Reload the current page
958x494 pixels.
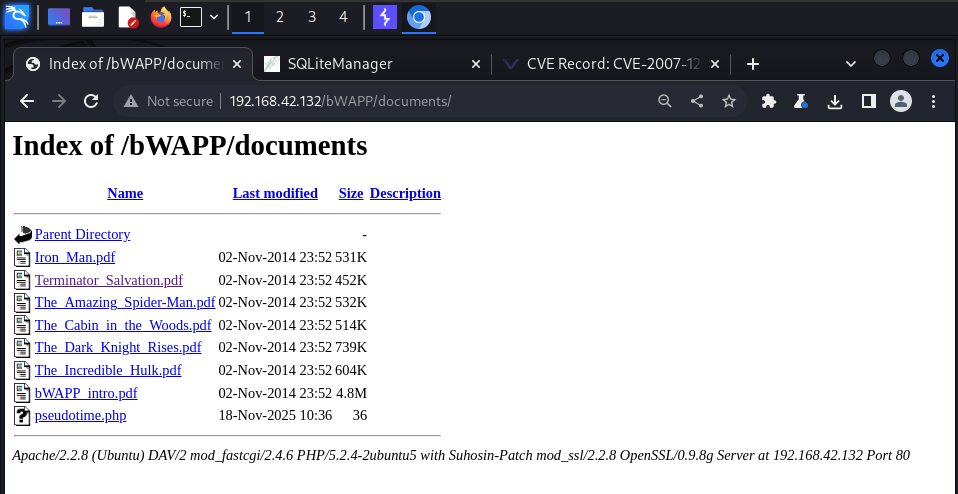point(90,101)
